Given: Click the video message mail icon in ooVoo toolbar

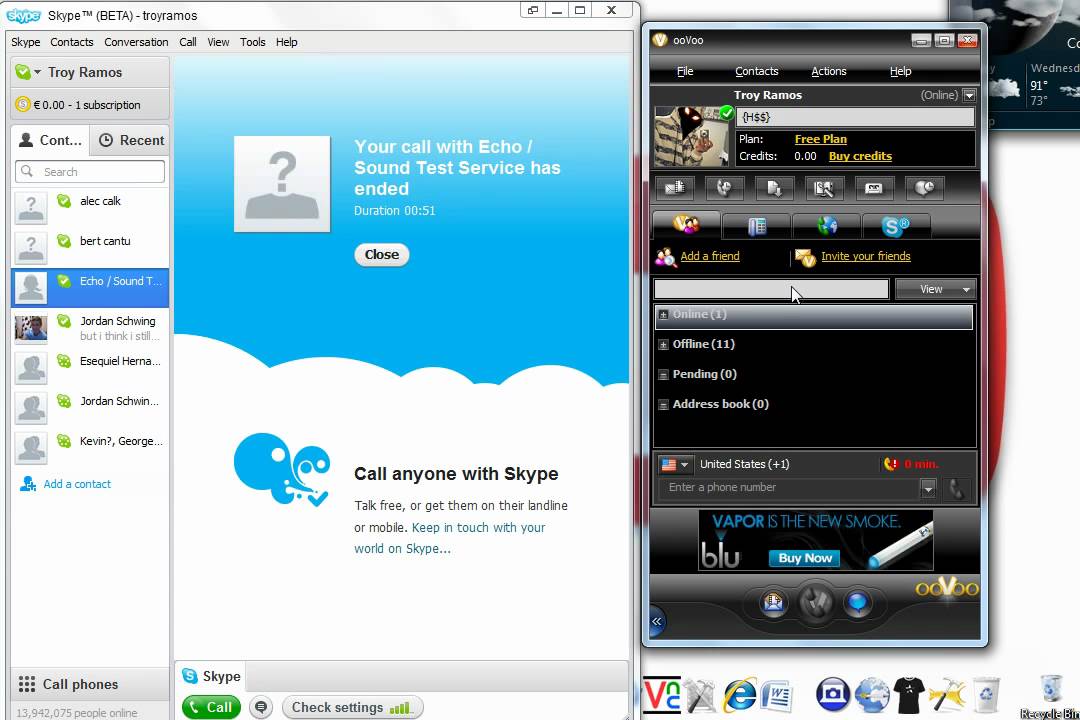Looking at the screenshot, I should pyautogui.click(x=675, y=187).
